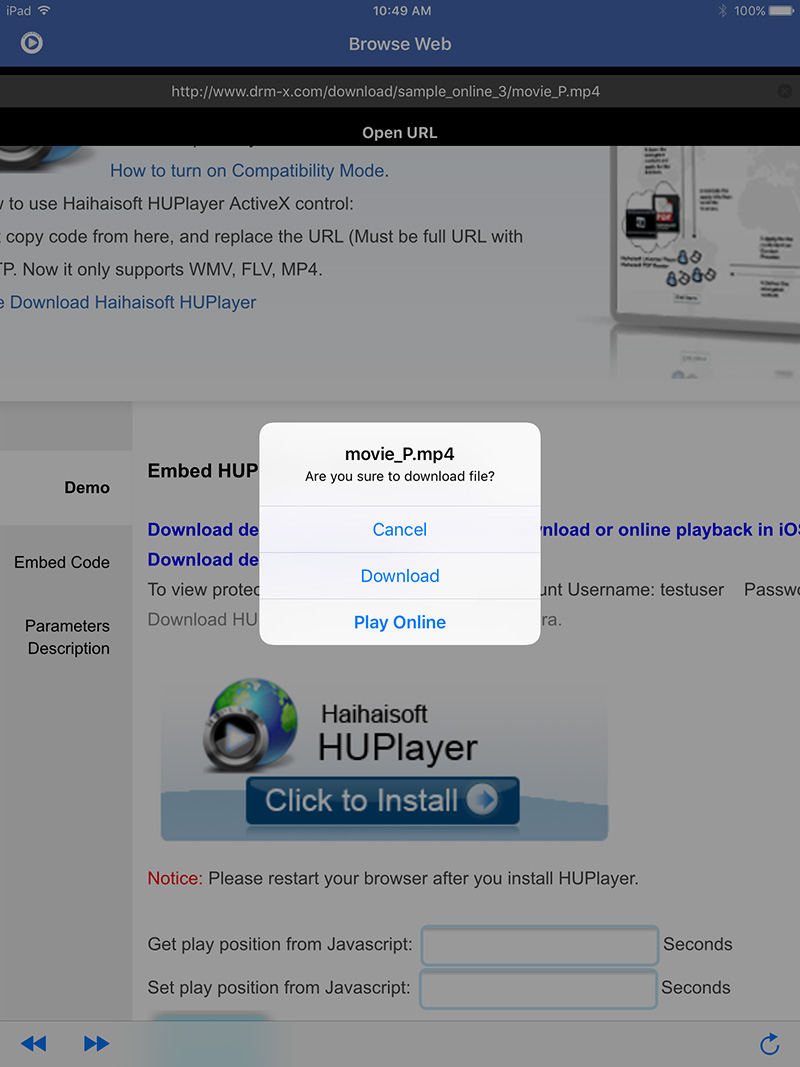Screen dimensions: 800x1067
Task: Tap the circular play icon in the header
Action: 31,43
